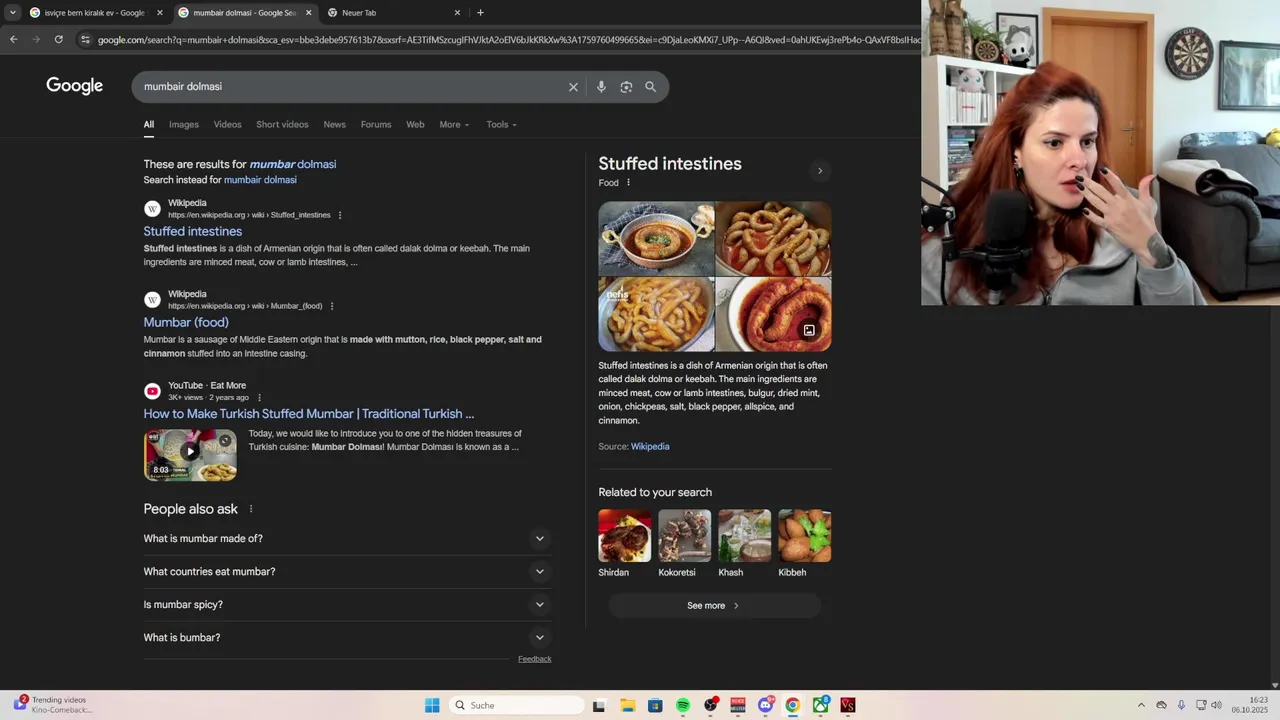Open Spotify from the taskbar
The width and height of the screenshot is (1280, 720).
pos(683,705)
